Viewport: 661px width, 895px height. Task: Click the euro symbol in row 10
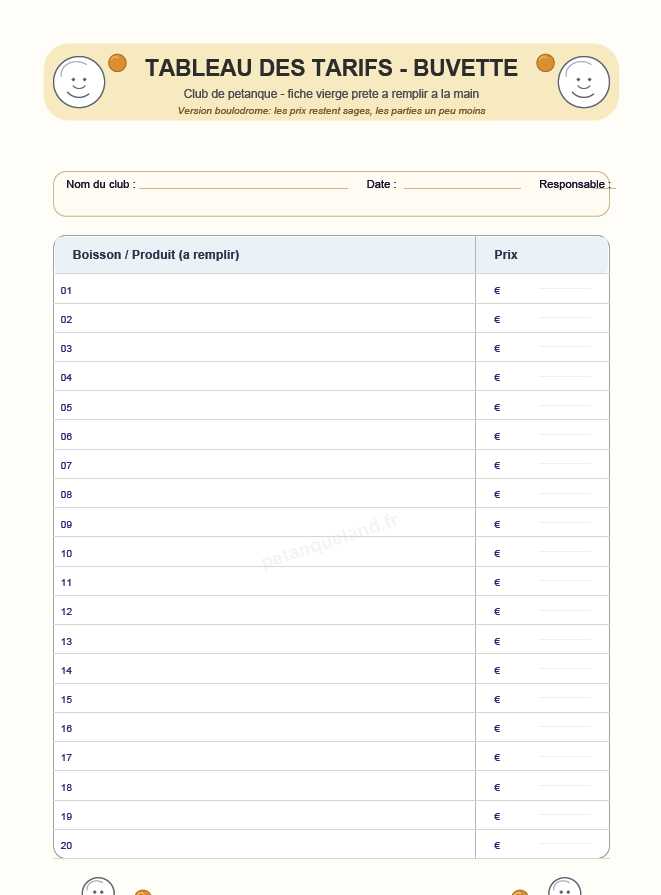497,553
